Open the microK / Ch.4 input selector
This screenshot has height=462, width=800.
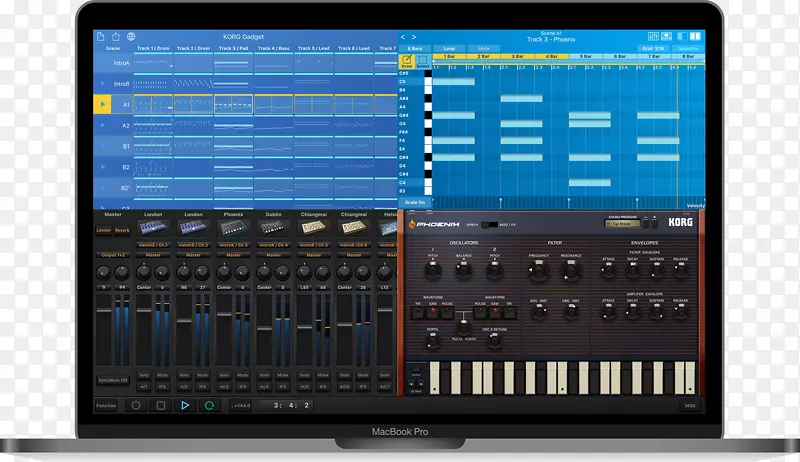point(273,245)
